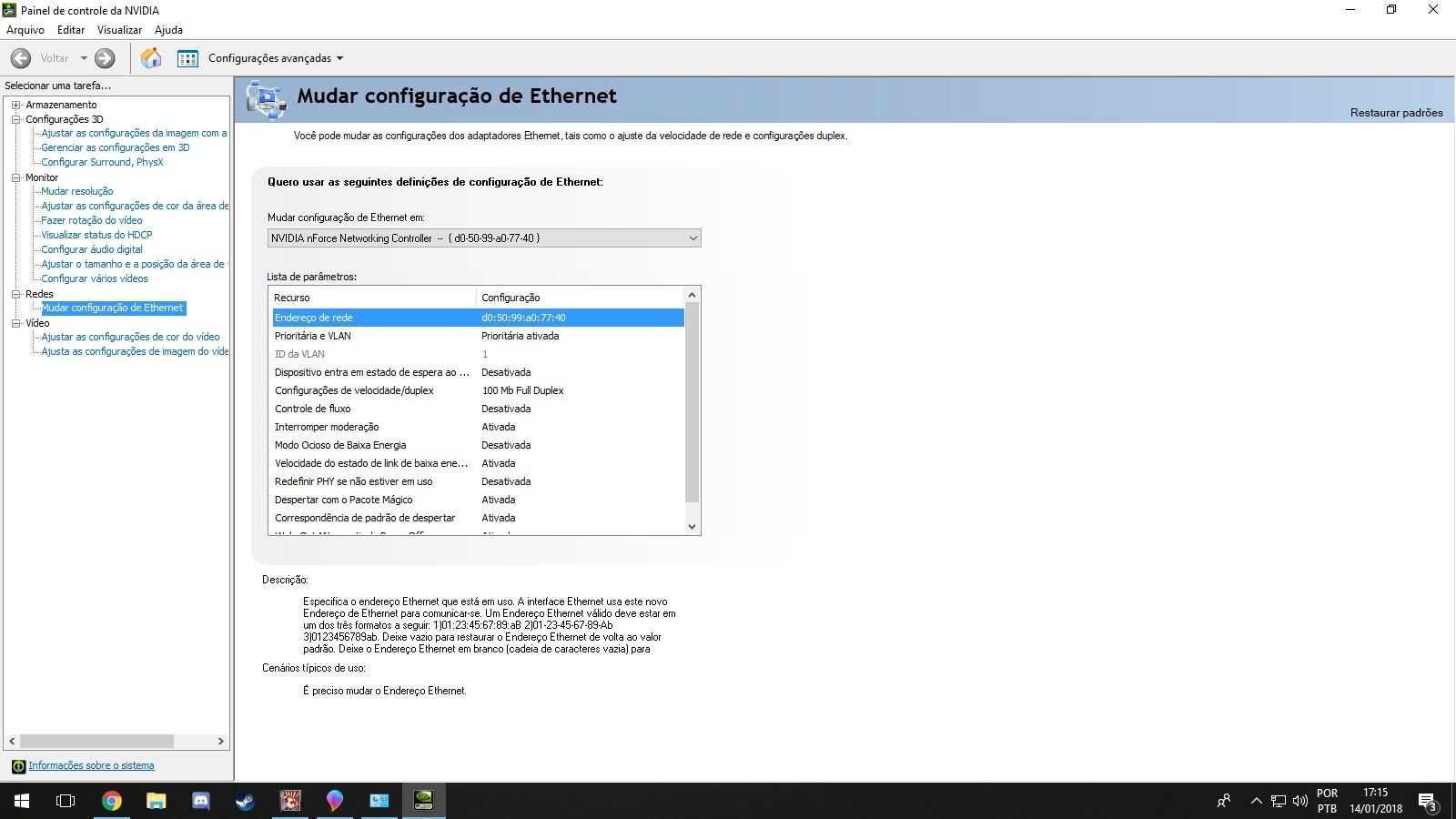The width and height of the screenshot is (1456, 819).
Task: Open the Ethernet adapter dropdown
Action: (x=484, y=238)
